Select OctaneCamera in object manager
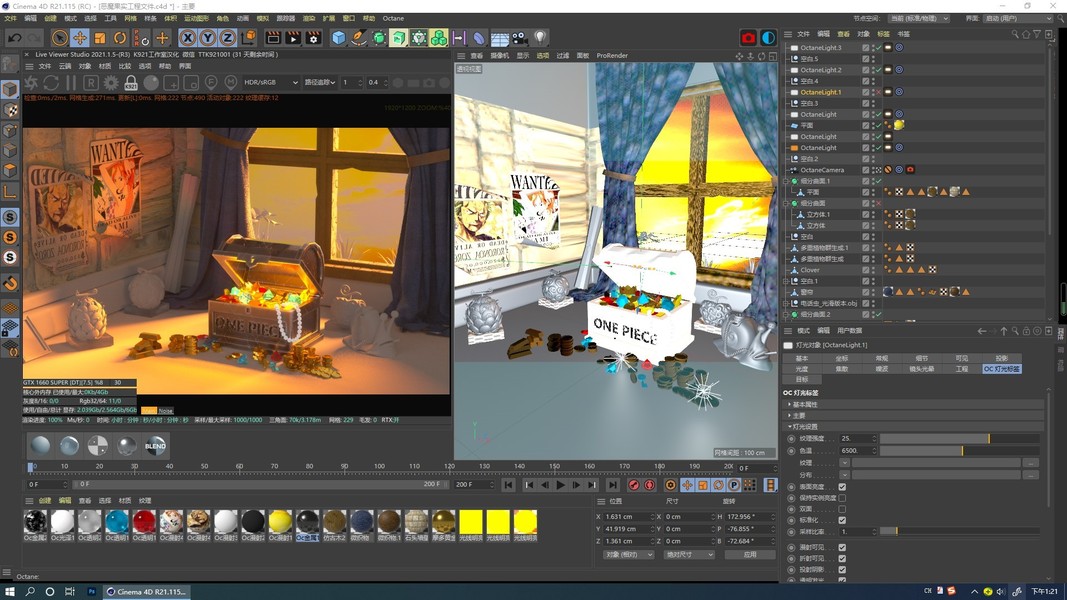The image size is (1067, 600). 822,170
